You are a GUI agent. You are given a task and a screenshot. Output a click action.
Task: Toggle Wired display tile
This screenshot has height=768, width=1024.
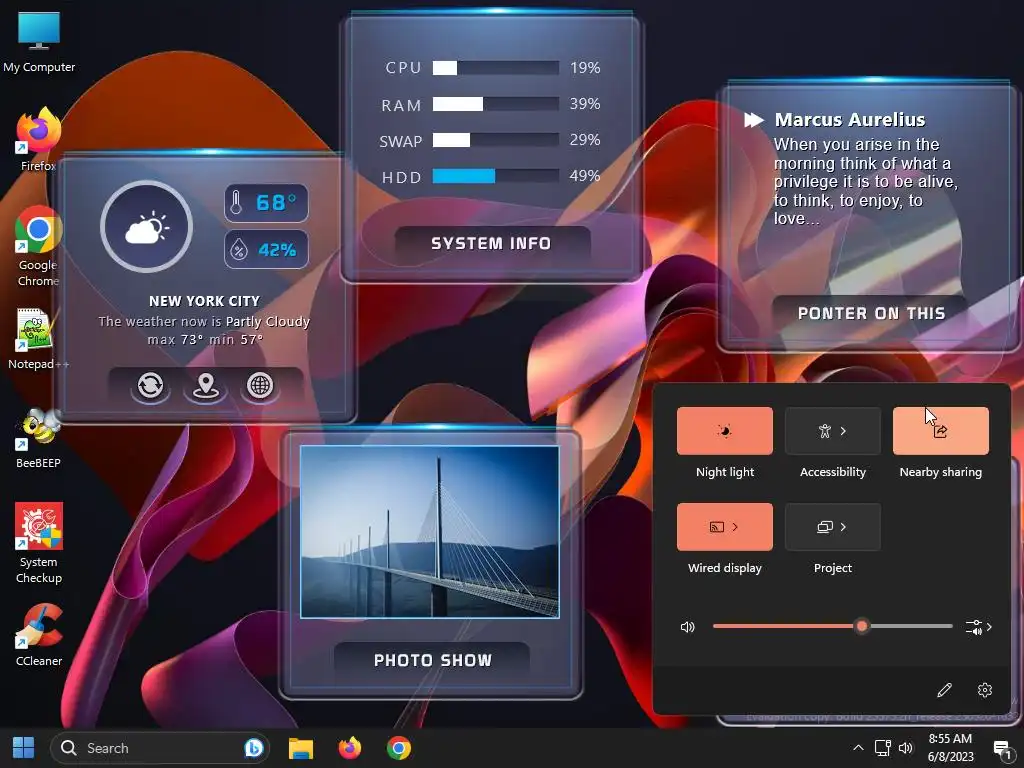(x=725, y=527)
